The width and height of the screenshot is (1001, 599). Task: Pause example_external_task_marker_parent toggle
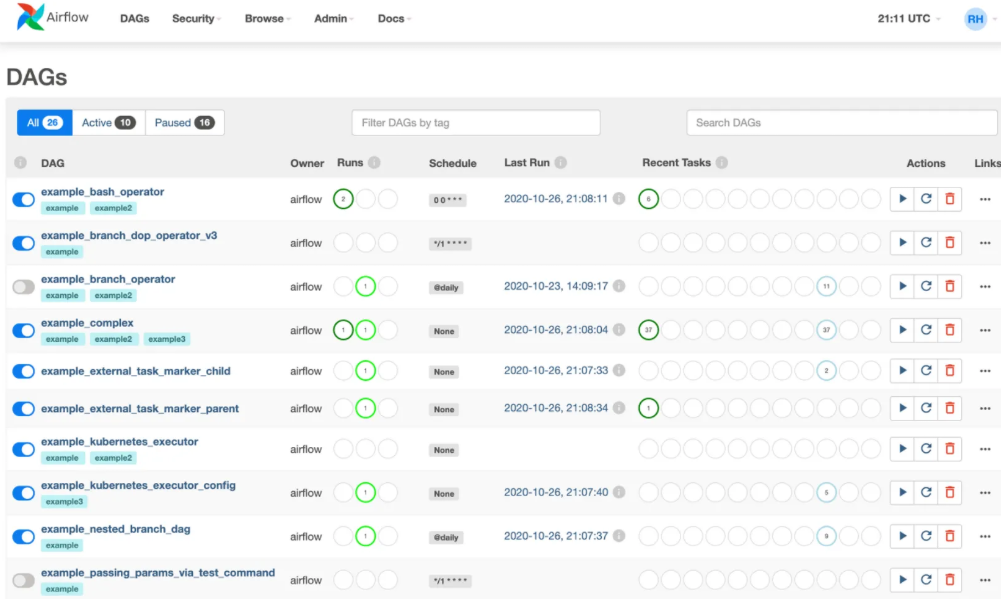24,409
